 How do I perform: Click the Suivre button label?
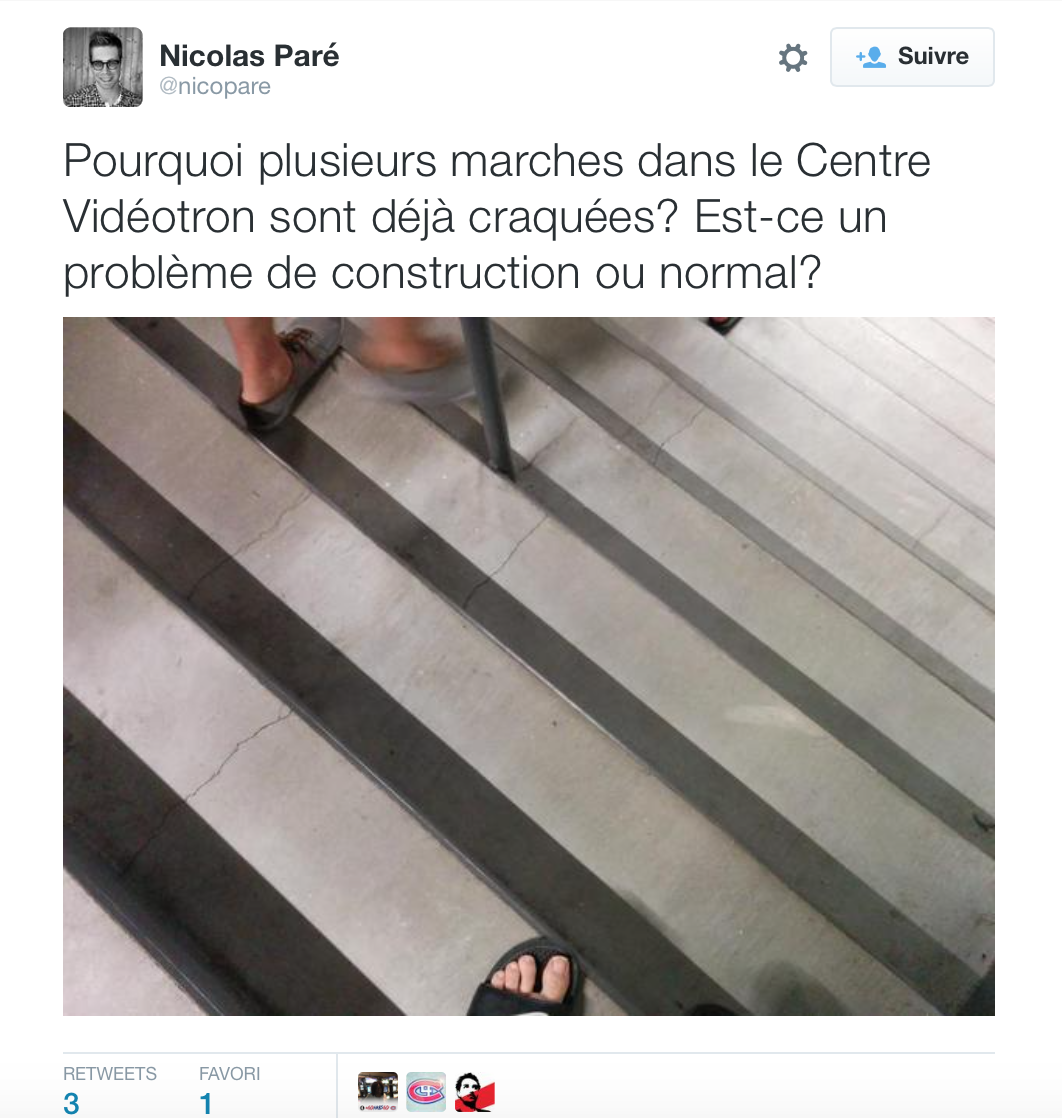click(933, 56)
